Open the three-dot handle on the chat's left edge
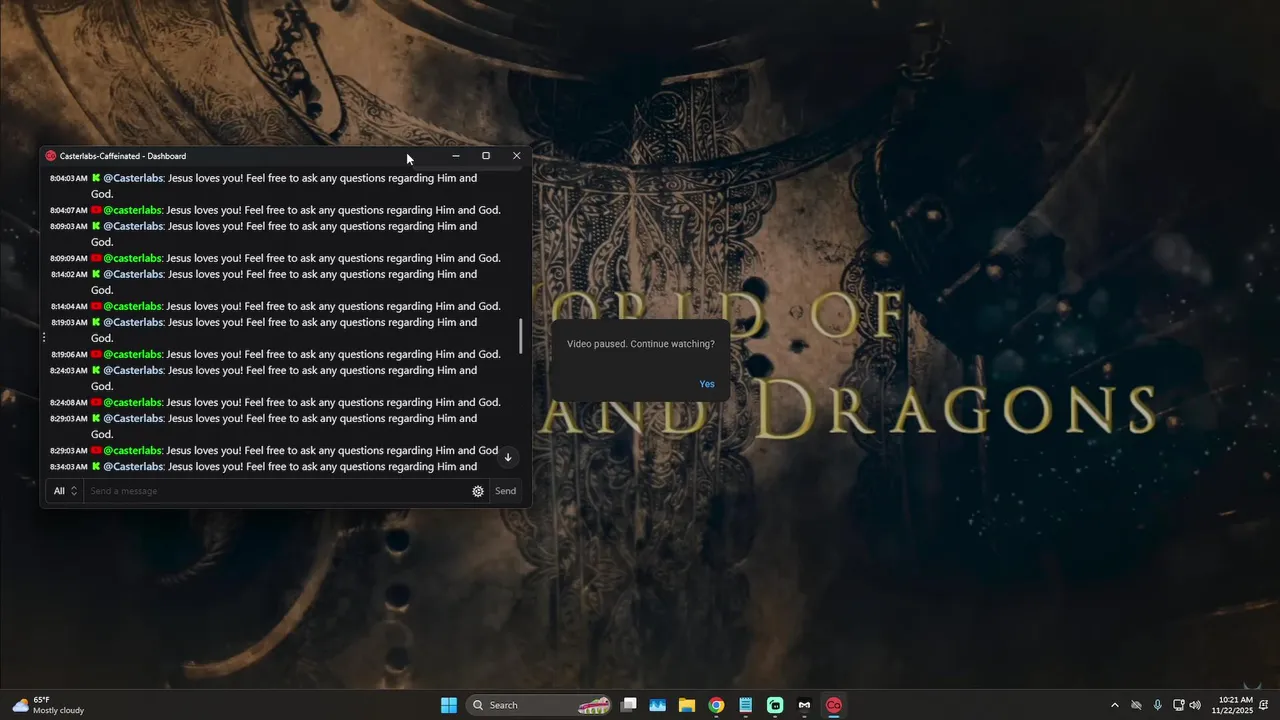Screen dimensions: 1280x720 coord(44,338)
